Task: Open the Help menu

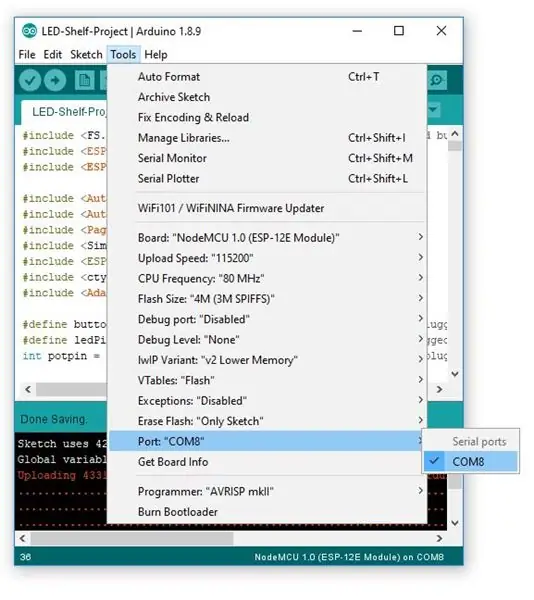Action: click(156, 54)
